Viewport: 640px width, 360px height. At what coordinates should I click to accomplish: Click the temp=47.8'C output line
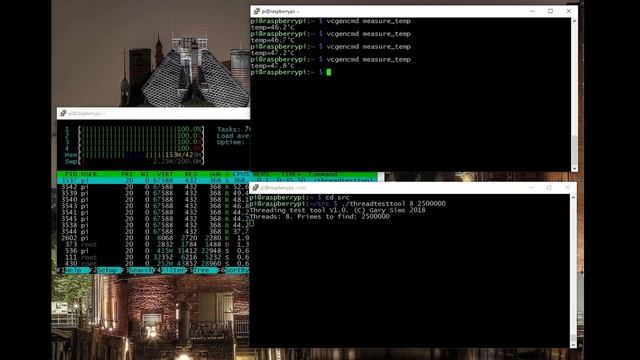pos(273,66)
